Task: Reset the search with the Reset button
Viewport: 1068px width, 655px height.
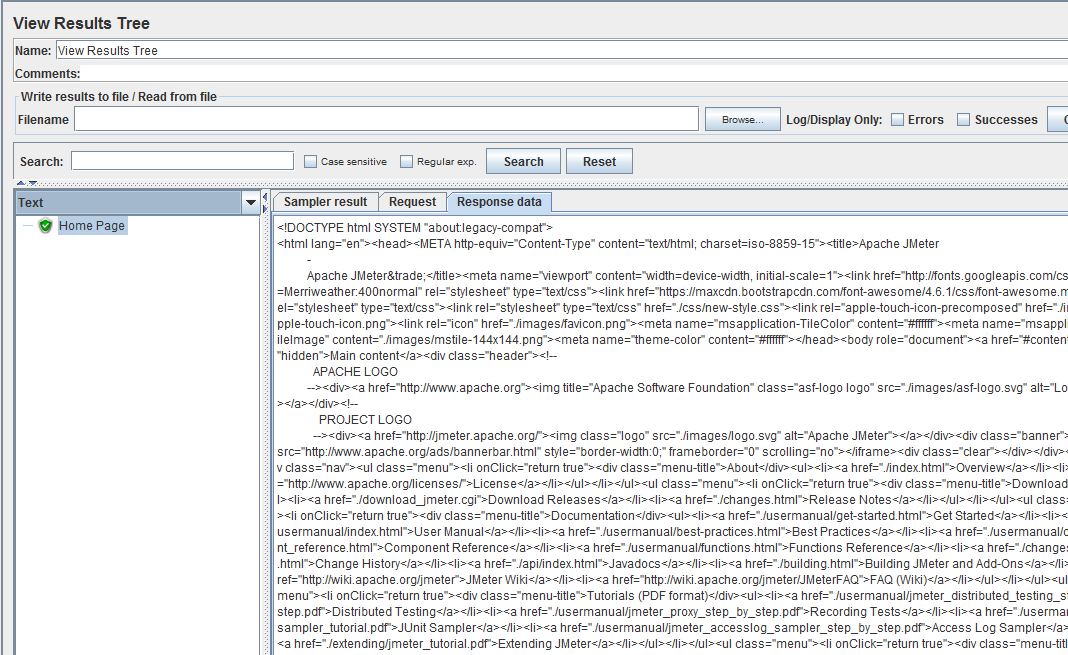Action: 599,160
